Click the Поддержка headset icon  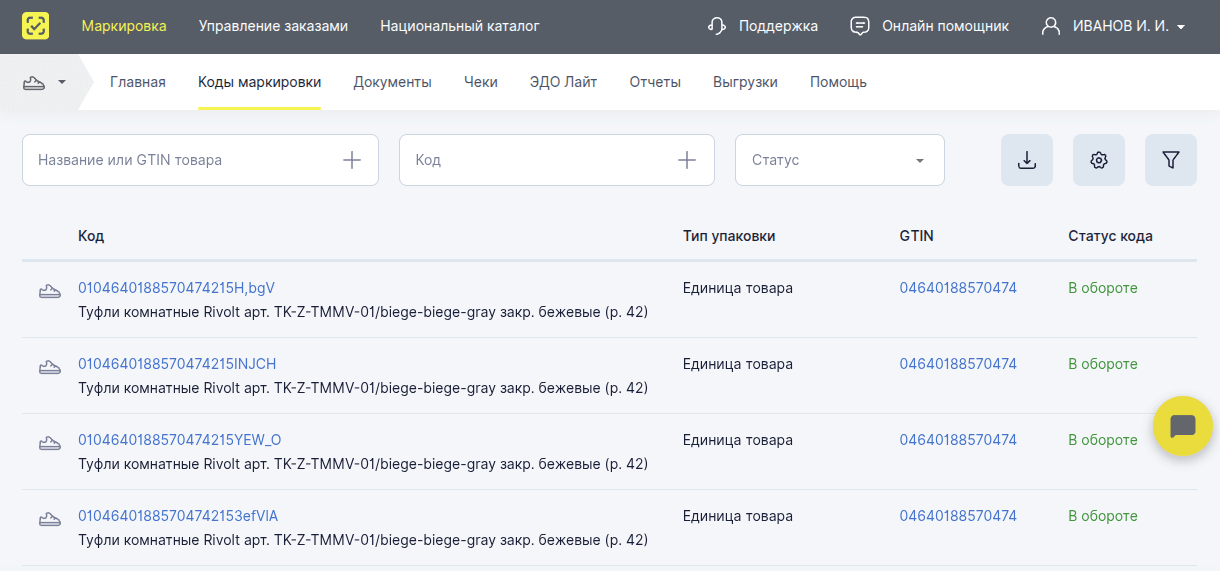(x=716, y=26)
